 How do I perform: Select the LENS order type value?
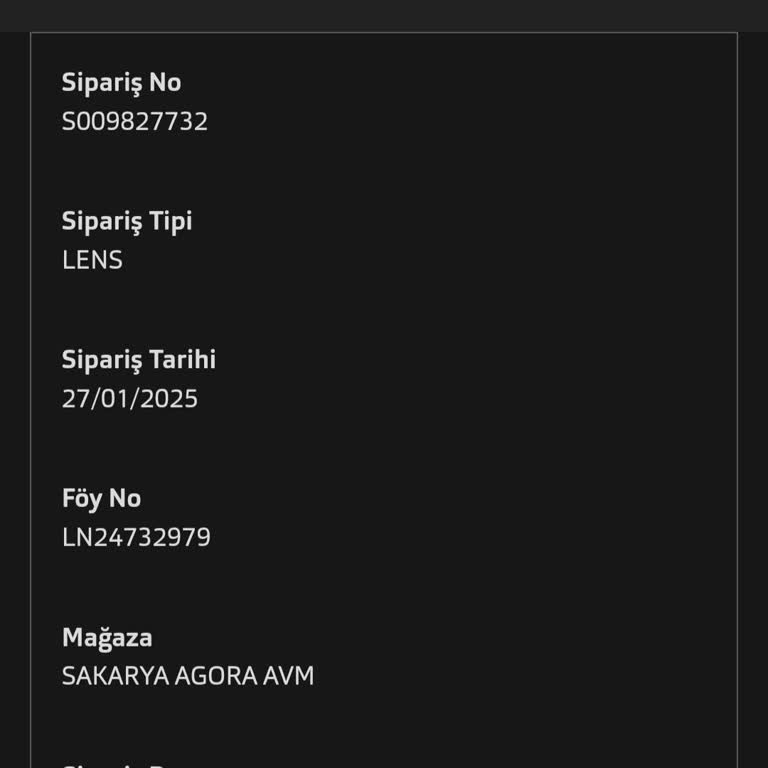[x=92, y=260]
